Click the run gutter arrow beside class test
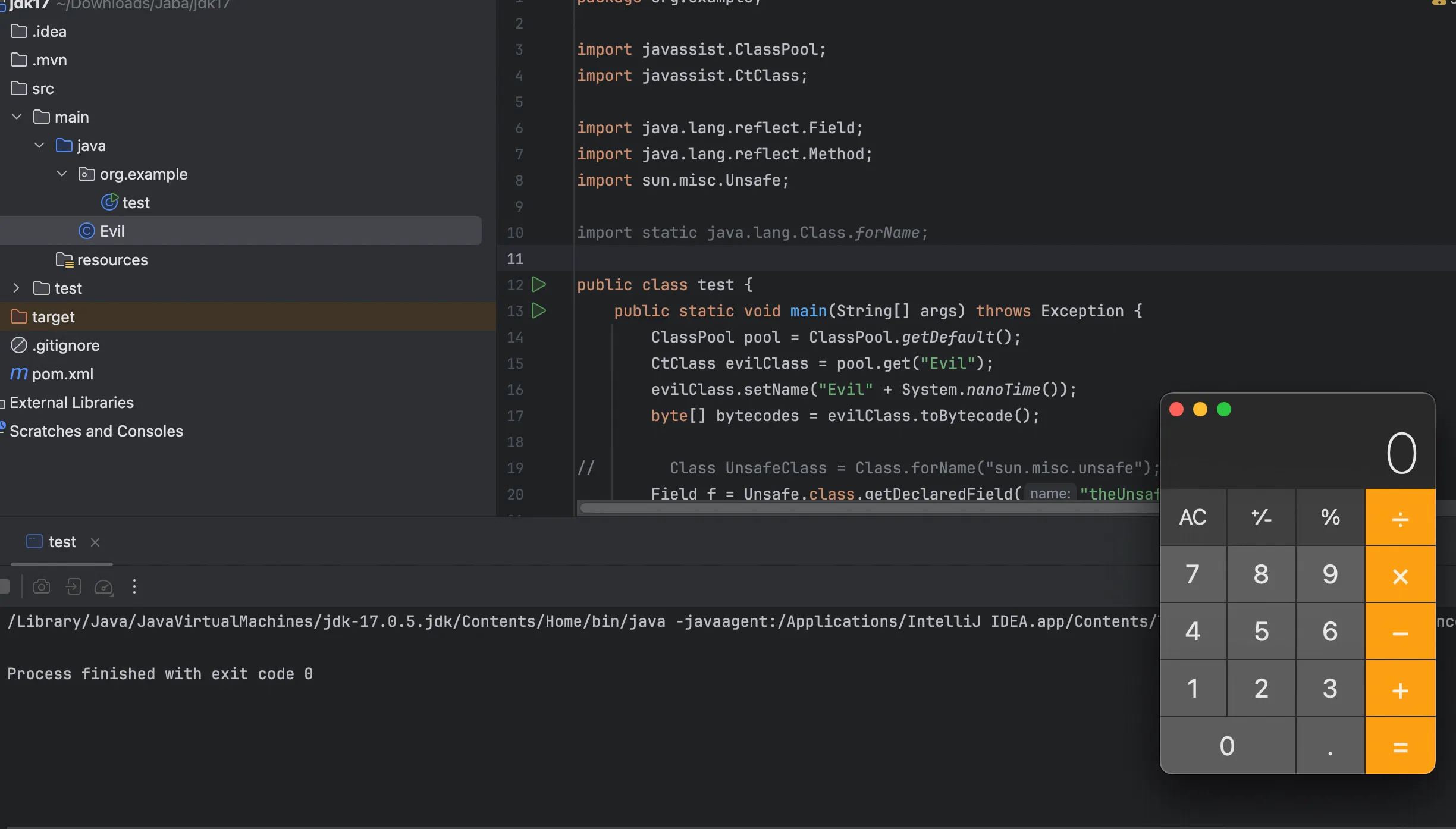 pyautogui.click(x=538, y=285)
